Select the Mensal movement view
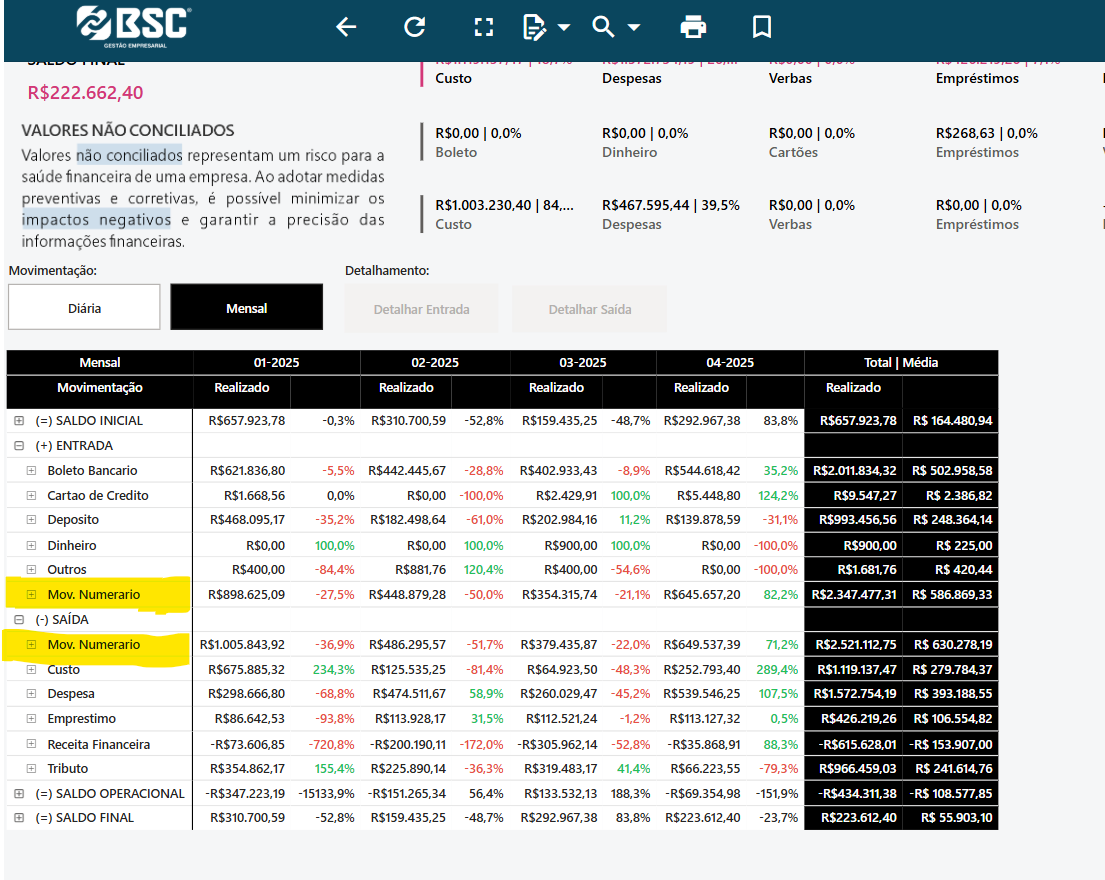This screenshot has height=880, width=1105. (x=247, y=307)
